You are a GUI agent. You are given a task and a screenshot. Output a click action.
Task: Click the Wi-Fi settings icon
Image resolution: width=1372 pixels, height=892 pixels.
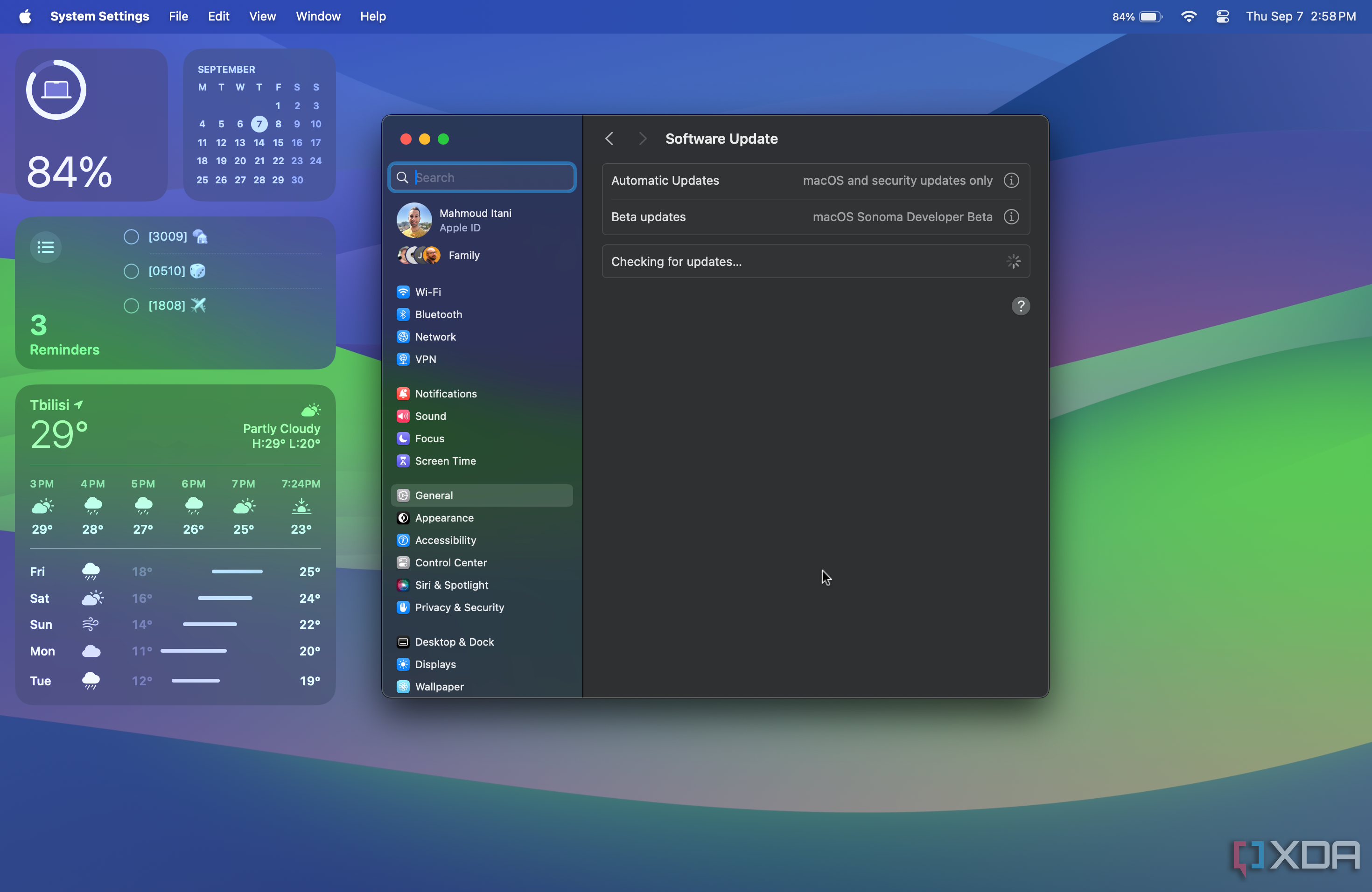click(403, 291)
